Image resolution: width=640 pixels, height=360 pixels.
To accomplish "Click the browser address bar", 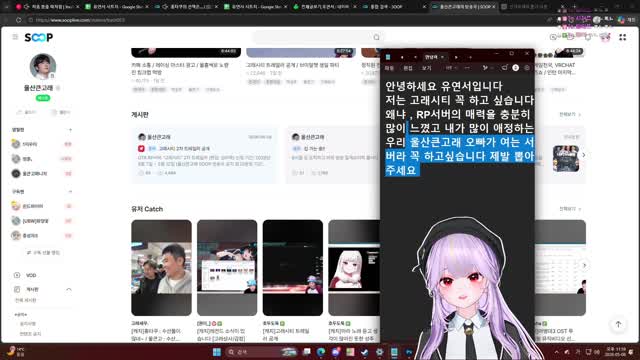I will [286, 20].
